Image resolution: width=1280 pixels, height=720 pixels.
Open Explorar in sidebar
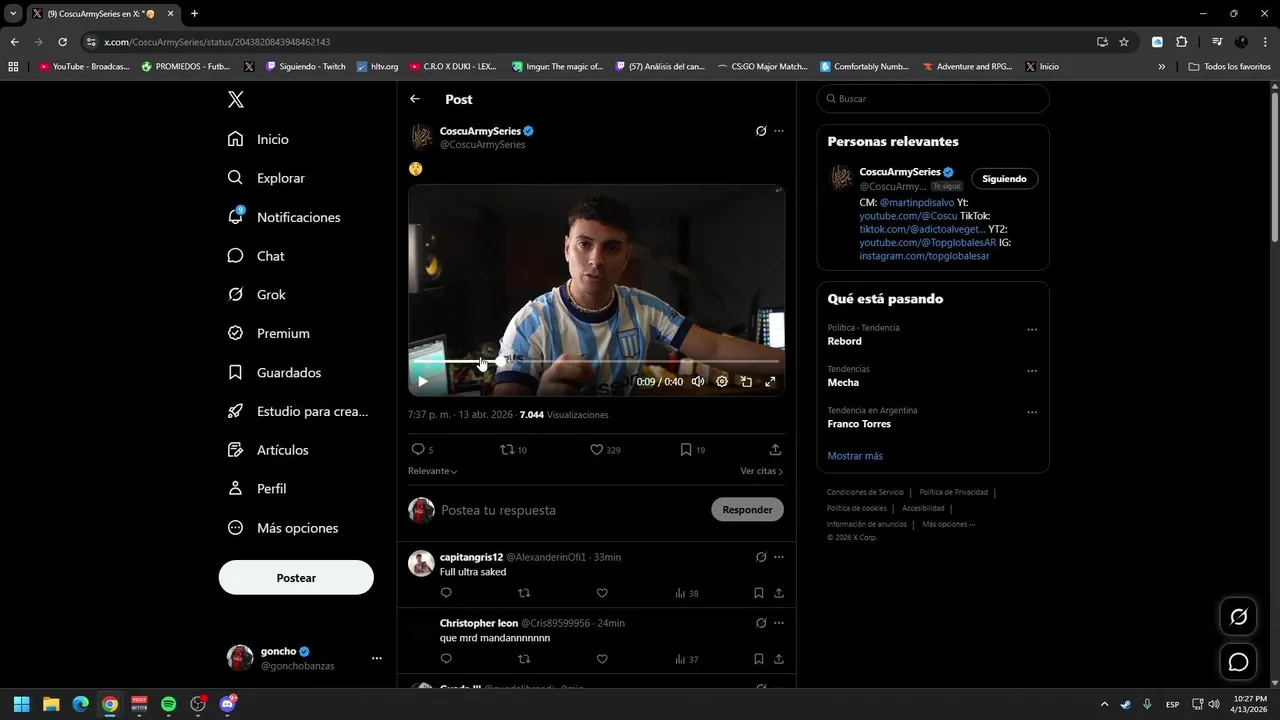(266, 178)
